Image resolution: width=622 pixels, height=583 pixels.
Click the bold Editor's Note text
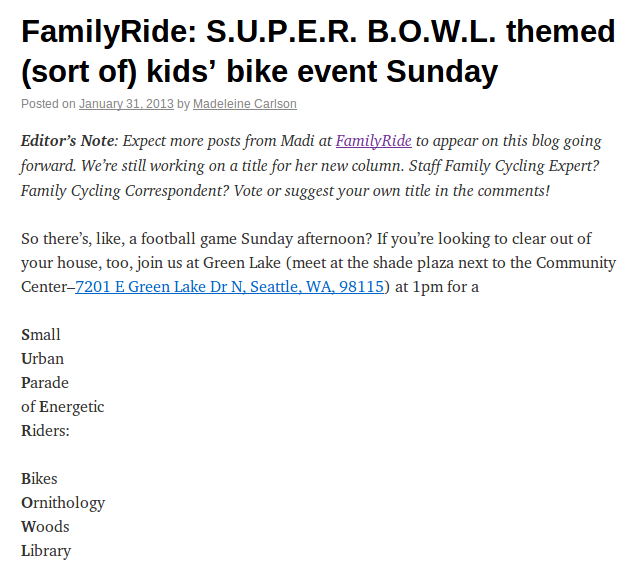[69, 141]
